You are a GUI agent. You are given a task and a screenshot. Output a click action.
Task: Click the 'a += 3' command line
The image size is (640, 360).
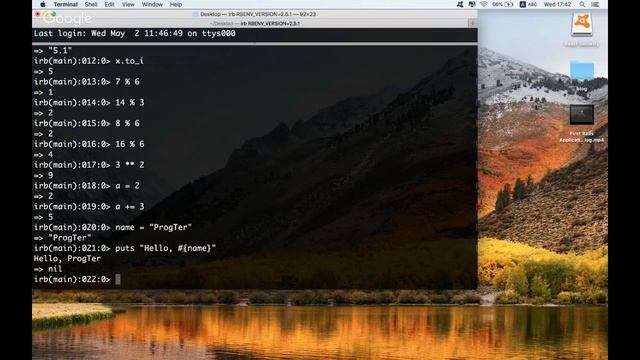[89, 207]
